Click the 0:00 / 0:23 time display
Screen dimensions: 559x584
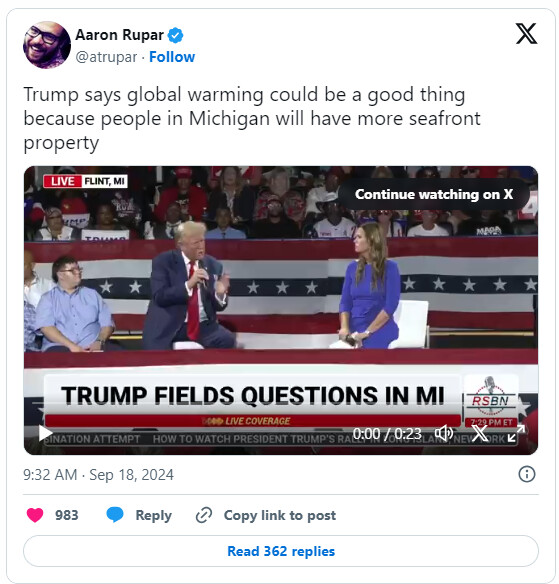(x=387, y=434)
